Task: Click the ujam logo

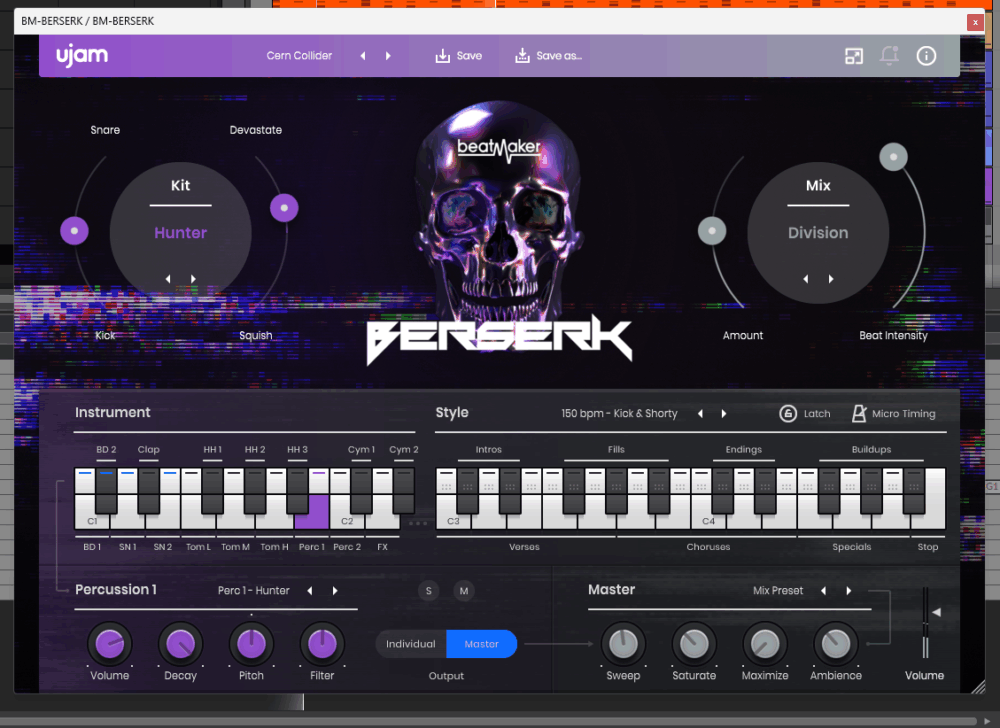Action: [x=82, y=55]
